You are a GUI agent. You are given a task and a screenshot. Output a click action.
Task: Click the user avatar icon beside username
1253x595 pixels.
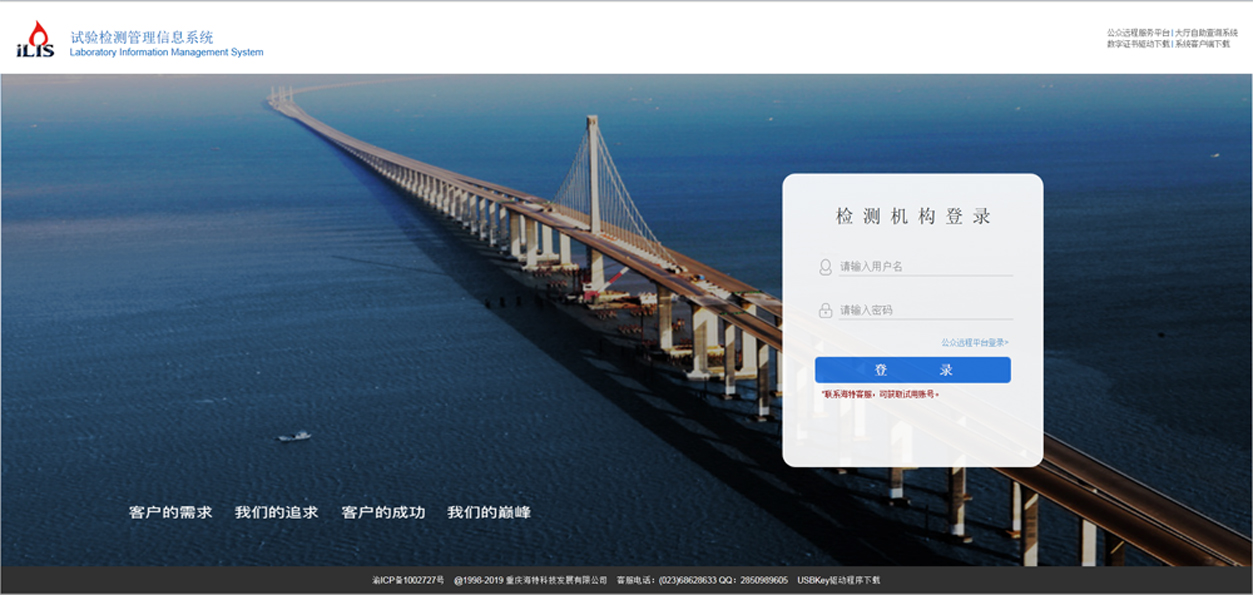point(825,267)
